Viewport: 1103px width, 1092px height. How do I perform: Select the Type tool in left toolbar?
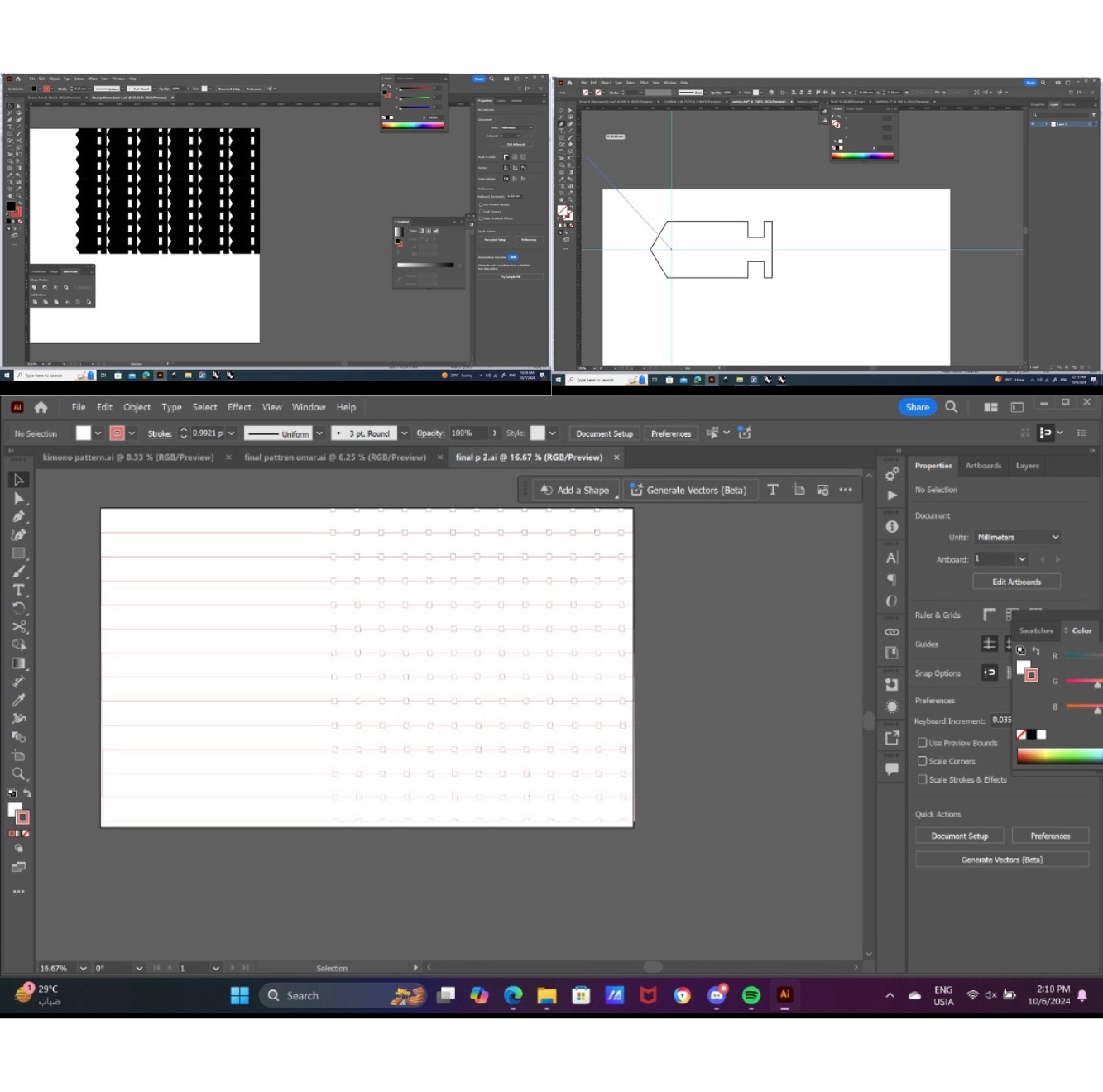tap(18, 590)
